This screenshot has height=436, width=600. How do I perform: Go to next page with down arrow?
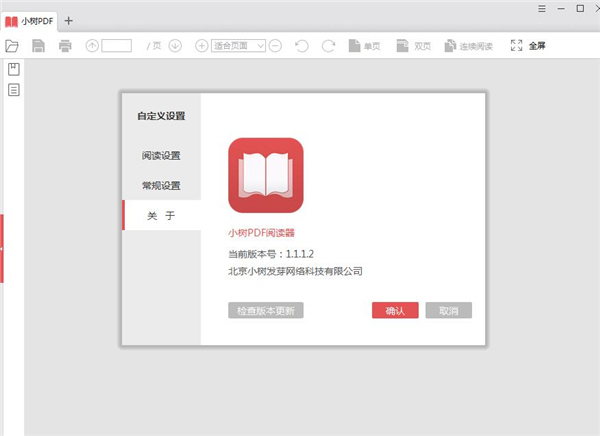tap(175, 46)
